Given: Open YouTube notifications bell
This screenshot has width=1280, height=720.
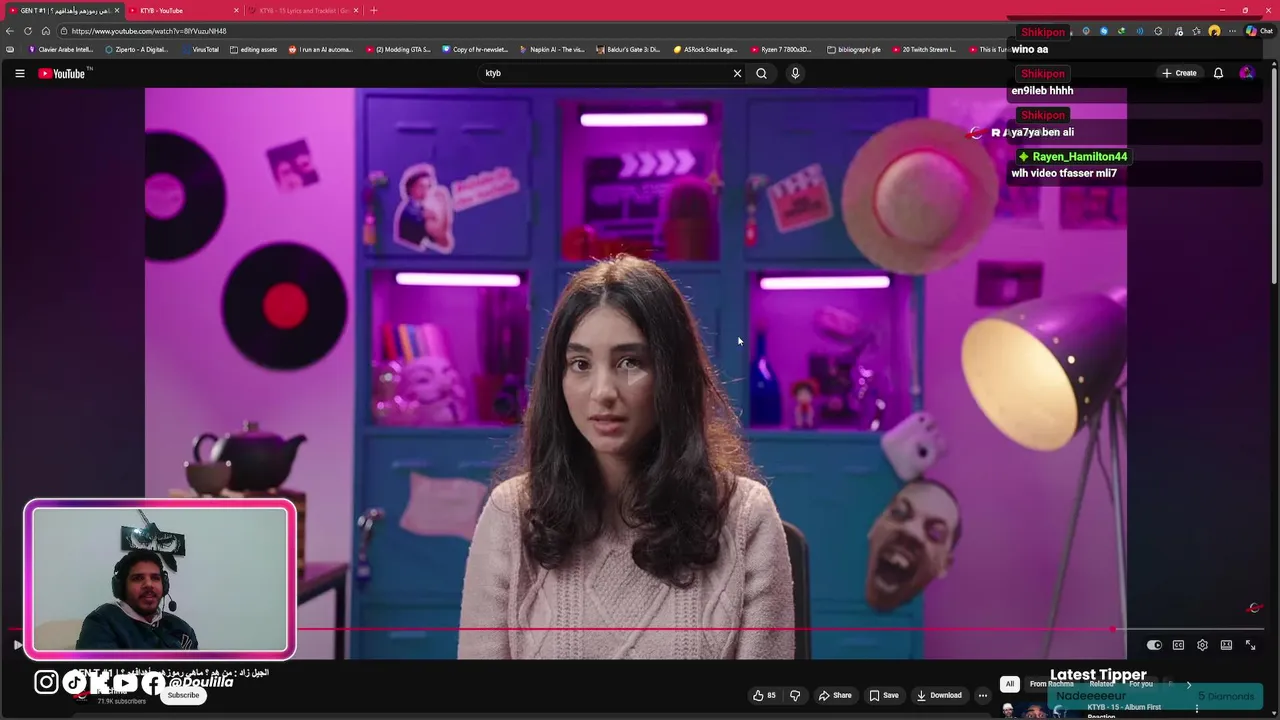Looking at the screenshot, I should (x=1218, y=73).
